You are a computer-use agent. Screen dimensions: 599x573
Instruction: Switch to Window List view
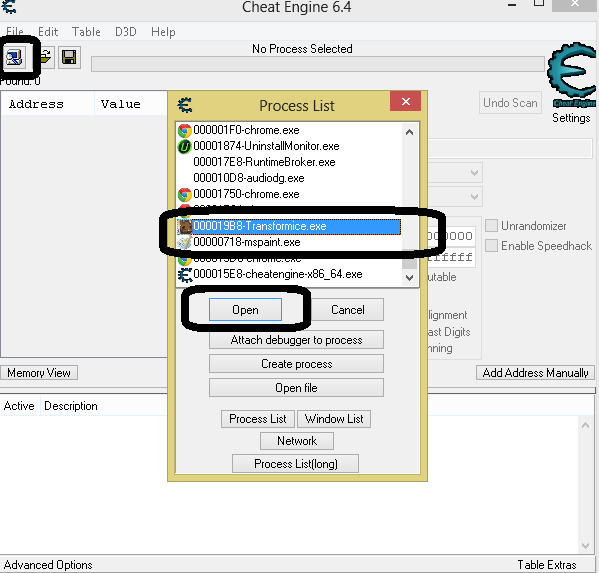point(334,419)
